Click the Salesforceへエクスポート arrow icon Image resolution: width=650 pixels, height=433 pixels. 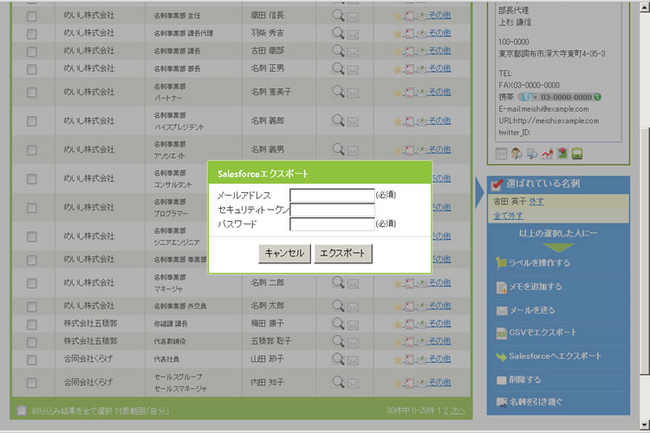coord(502,356)
